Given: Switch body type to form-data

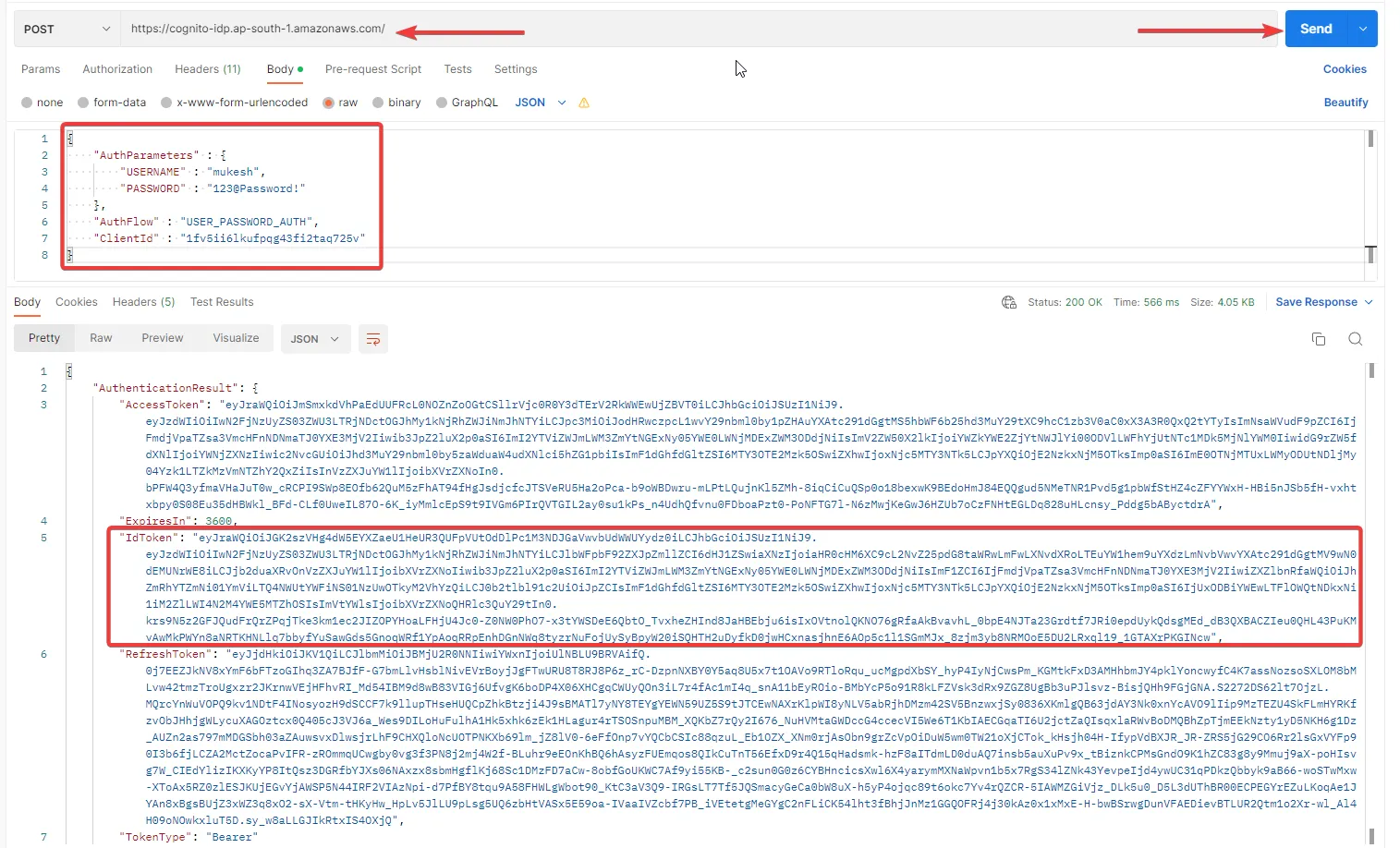Looking at the screenshot, I should (112, 103).
